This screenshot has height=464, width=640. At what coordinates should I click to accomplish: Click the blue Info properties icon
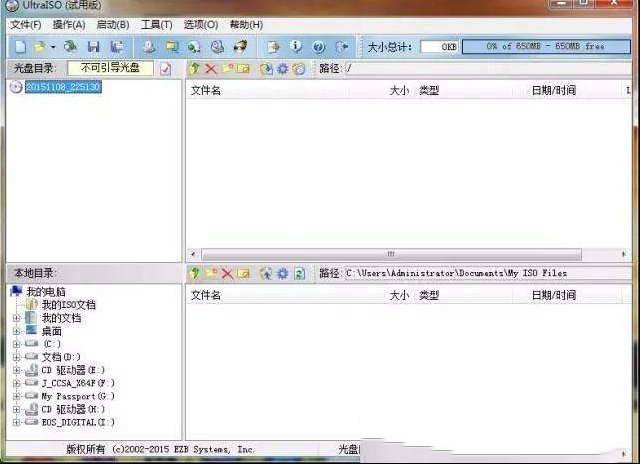[x=296, y=47]
